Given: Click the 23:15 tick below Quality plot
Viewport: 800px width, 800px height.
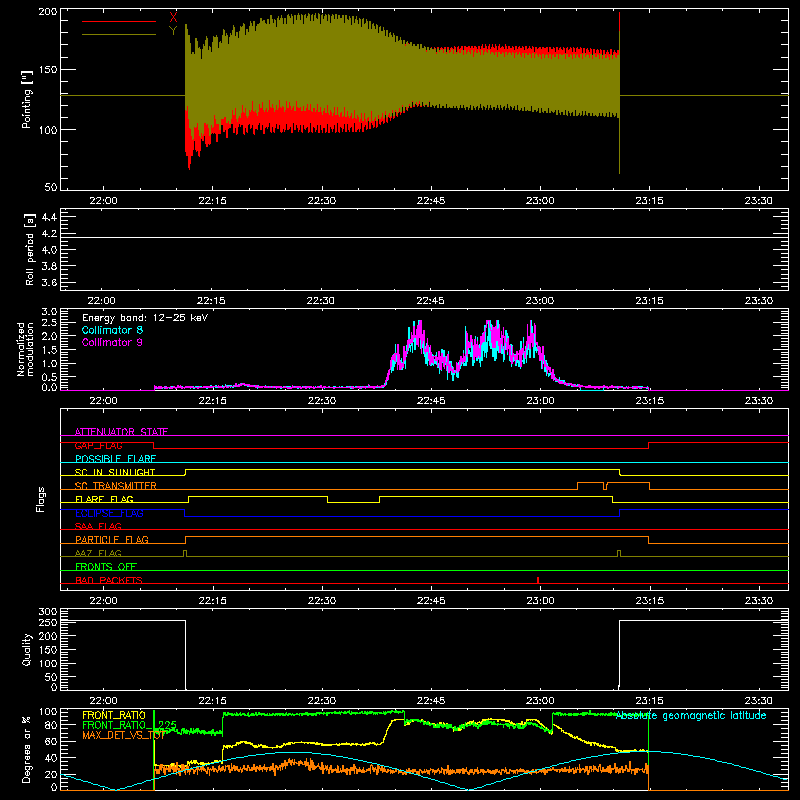Looking at the screenshot, I should coord(649,701).
